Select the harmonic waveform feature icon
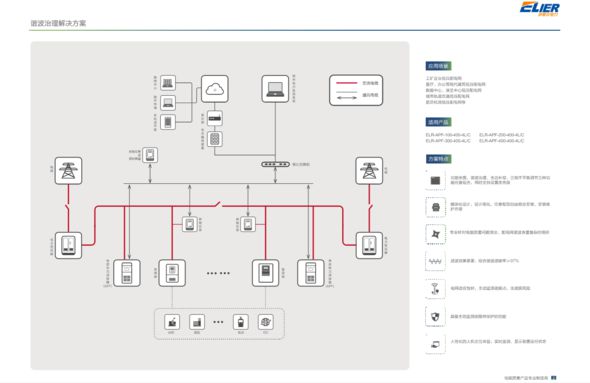590x383 pixels. pos(435,261)
